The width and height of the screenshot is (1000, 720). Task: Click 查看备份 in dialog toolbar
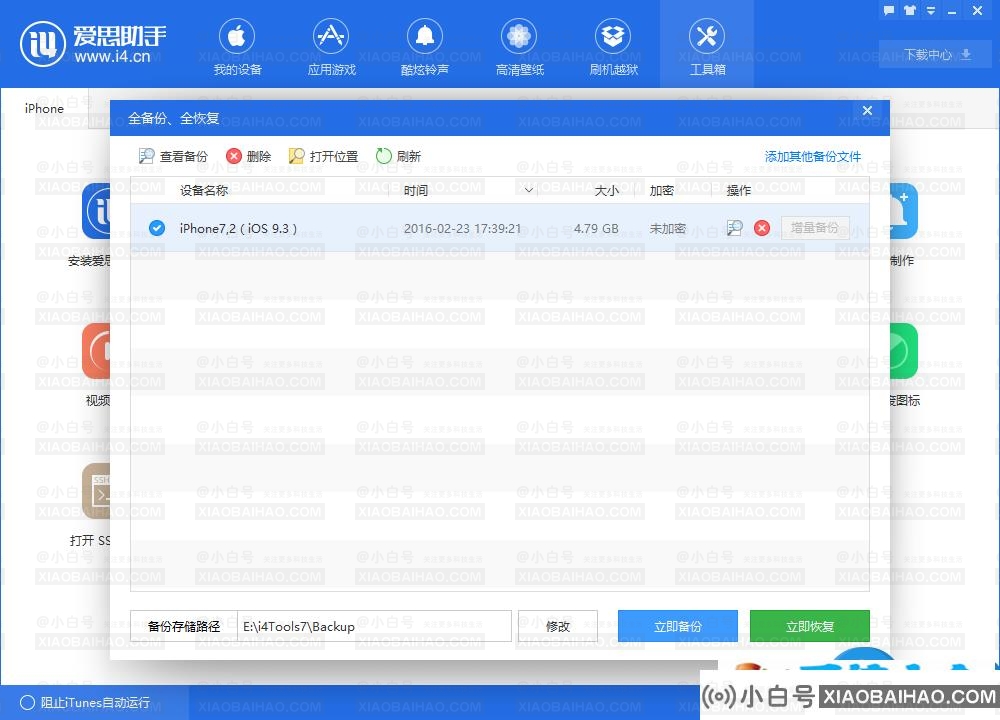(173, 156)
